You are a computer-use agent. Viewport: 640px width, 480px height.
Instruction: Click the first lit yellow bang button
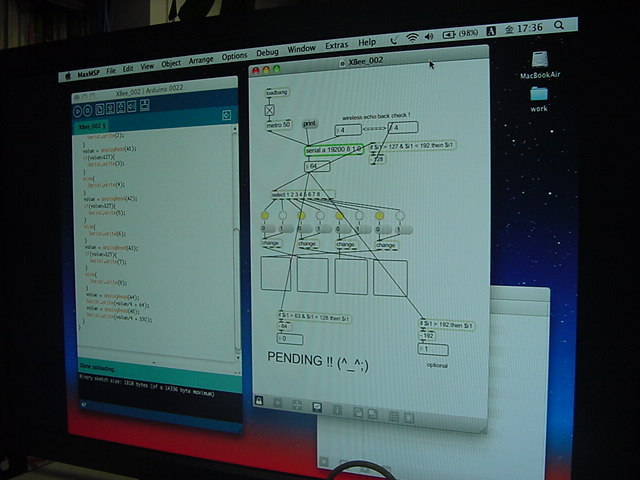265,215
